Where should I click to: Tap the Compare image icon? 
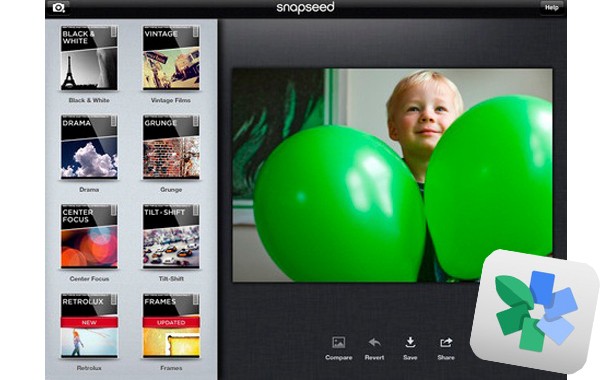tap(339, 342)
